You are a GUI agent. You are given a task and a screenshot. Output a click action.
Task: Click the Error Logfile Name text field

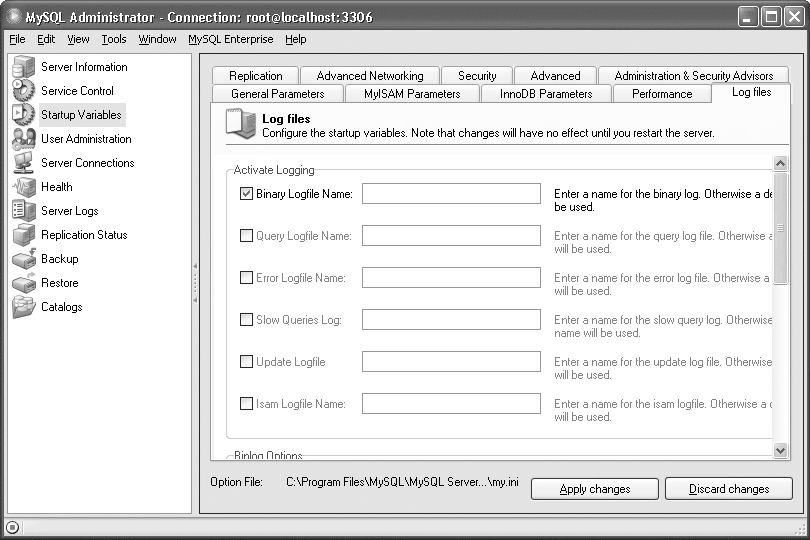click(451, 278)
